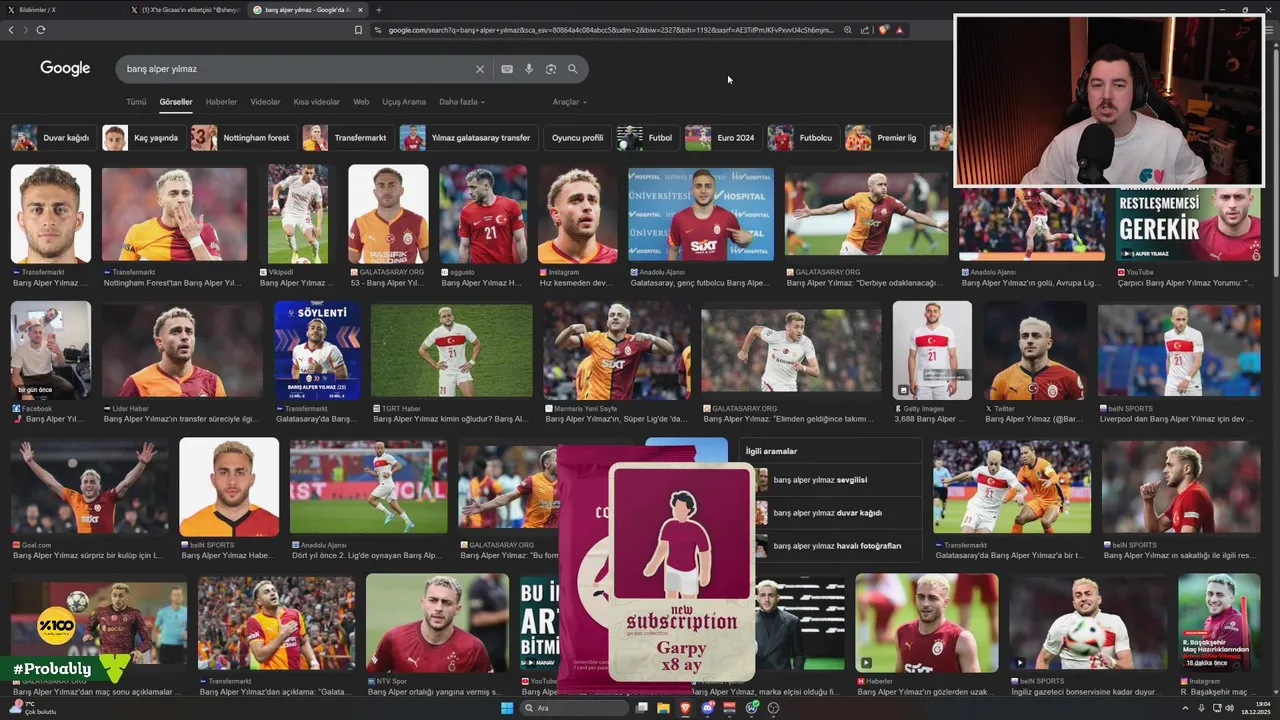The width and height of the screenshot is (1280, 720).
Task: Open search by image (Lens) icon
Action: [551, 69]
